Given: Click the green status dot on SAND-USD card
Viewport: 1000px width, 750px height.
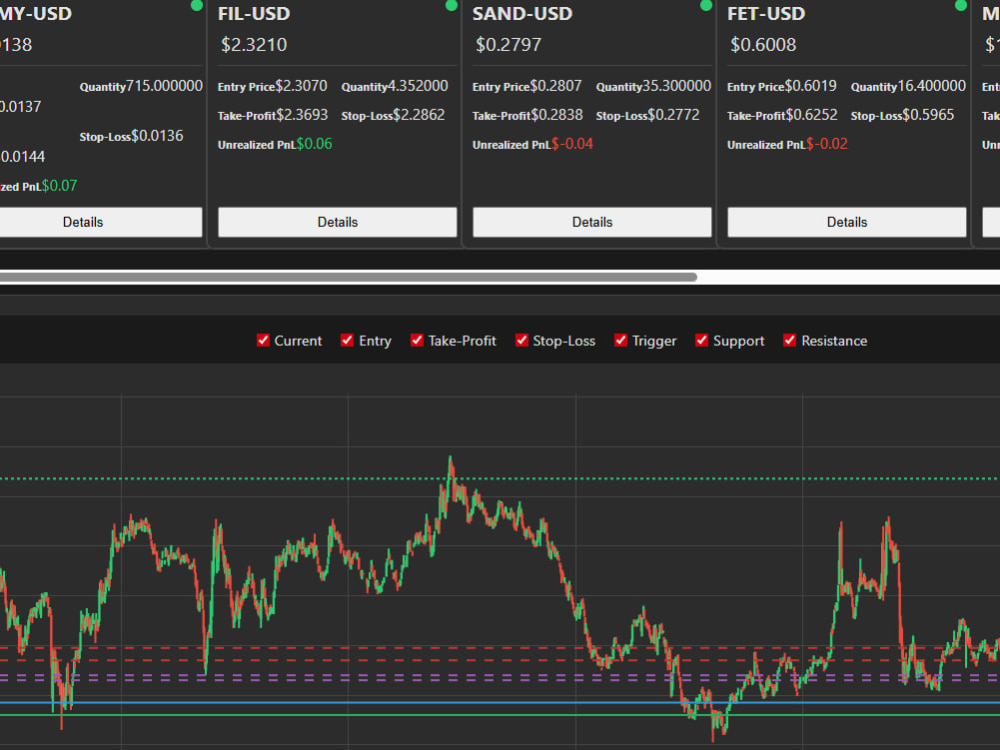Looking at the screenshot, I should (706, 6).
